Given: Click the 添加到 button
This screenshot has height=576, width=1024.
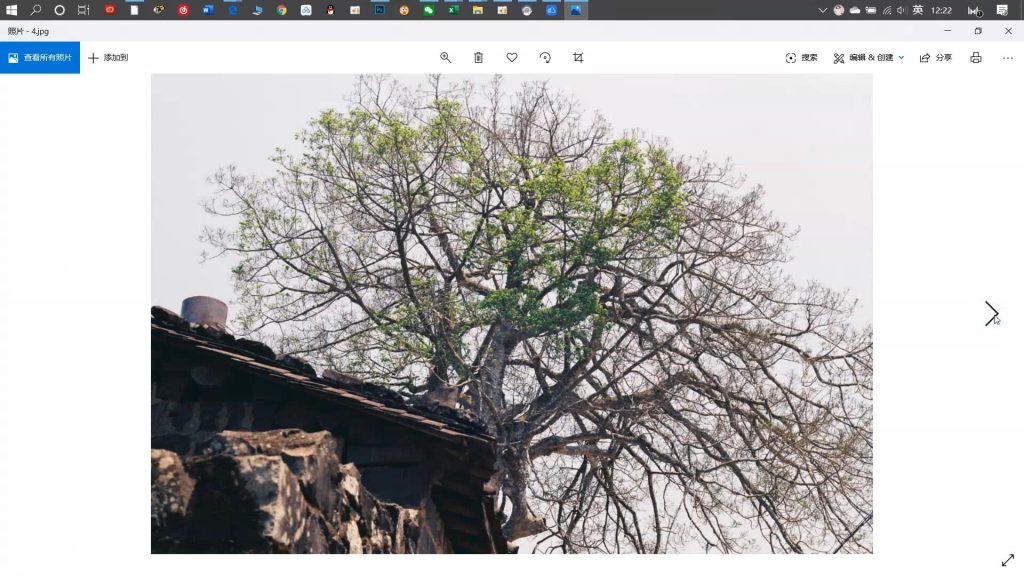Looking at the screenshot, I should tap(108, 57).
